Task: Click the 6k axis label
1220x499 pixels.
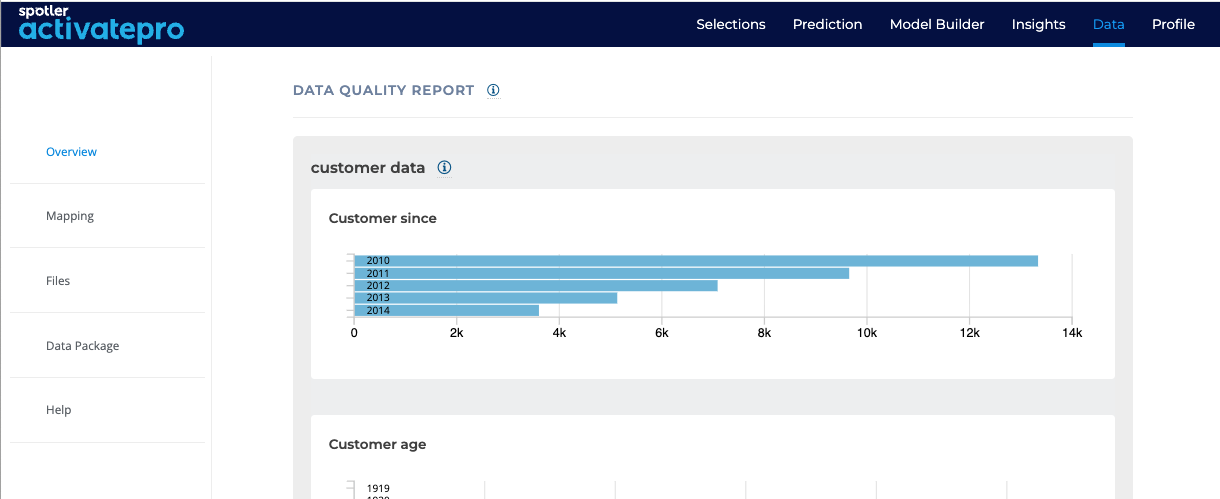Action: (x=661, y=333)
